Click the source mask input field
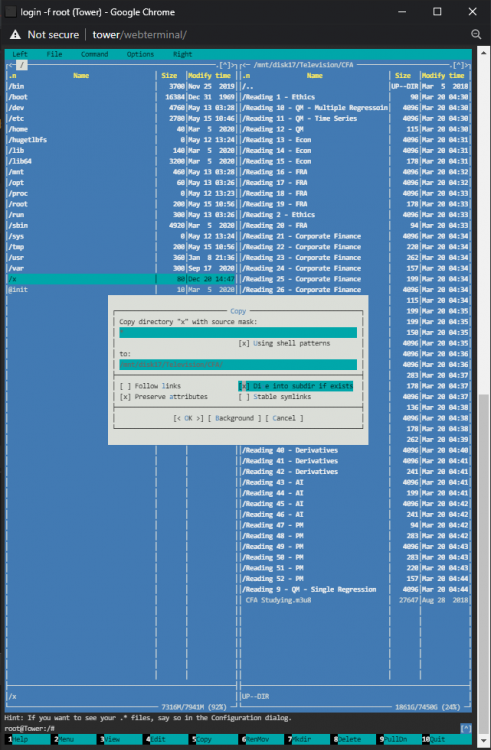 [x=238, y=332]
